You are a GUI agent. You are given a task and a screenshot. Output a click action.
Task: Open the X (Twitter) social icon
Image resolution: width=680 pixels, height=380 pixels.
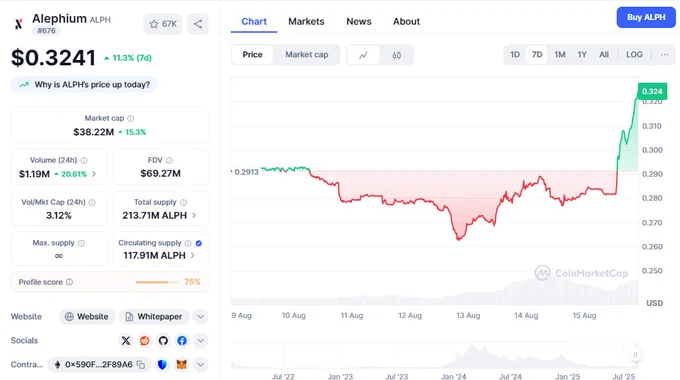[x=126, y=341]
